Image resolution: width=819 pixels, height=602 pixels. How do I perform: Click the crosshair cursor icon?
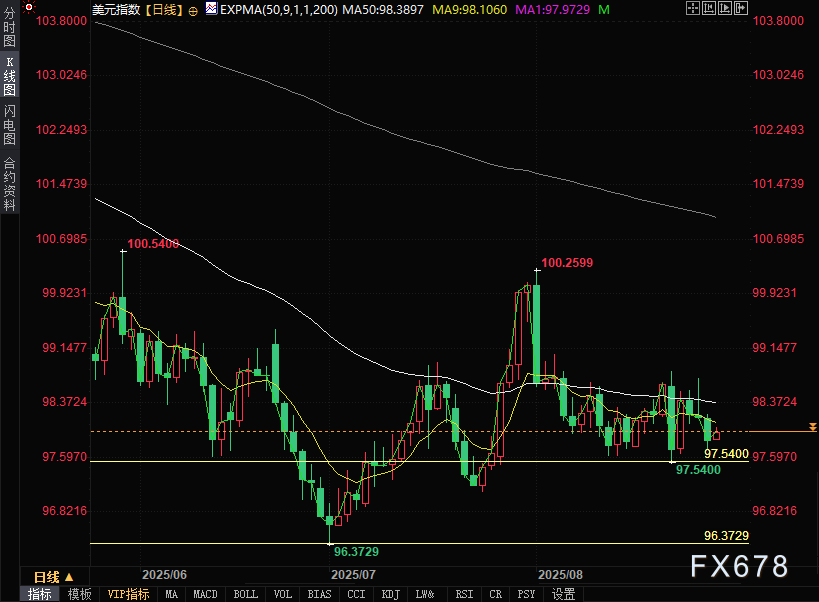(693, 8)
